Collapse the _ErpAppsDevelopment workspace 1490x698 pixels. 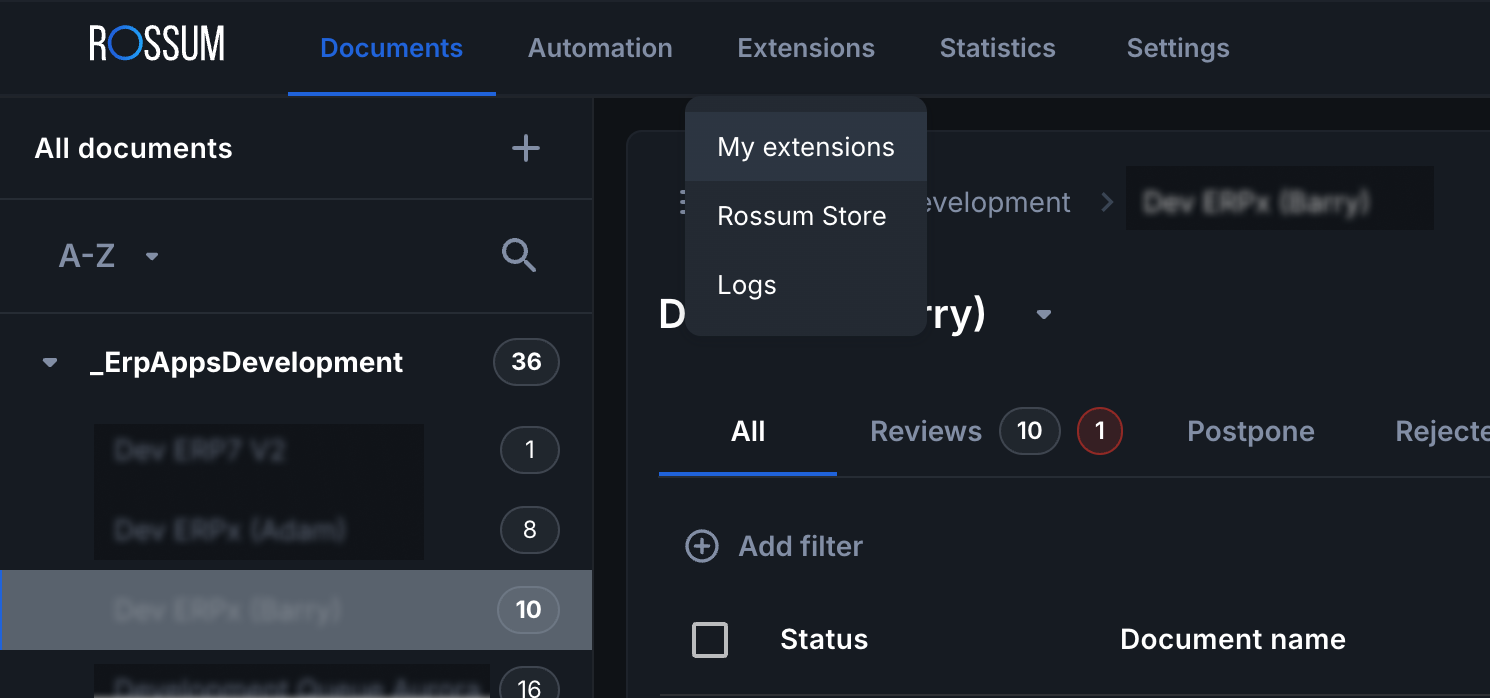click(x=50, y=363)
